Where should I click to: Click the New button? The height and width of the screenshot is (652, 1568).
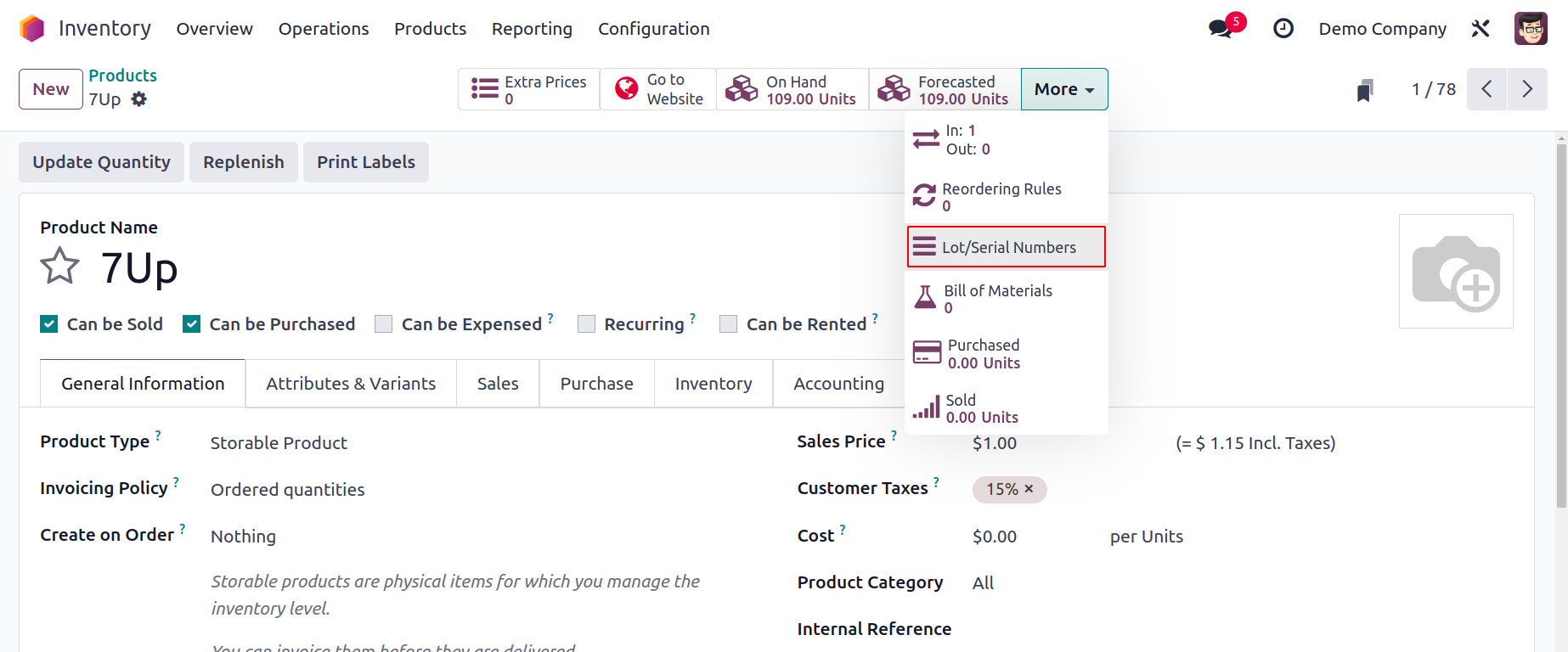click(x=51, y=89)
